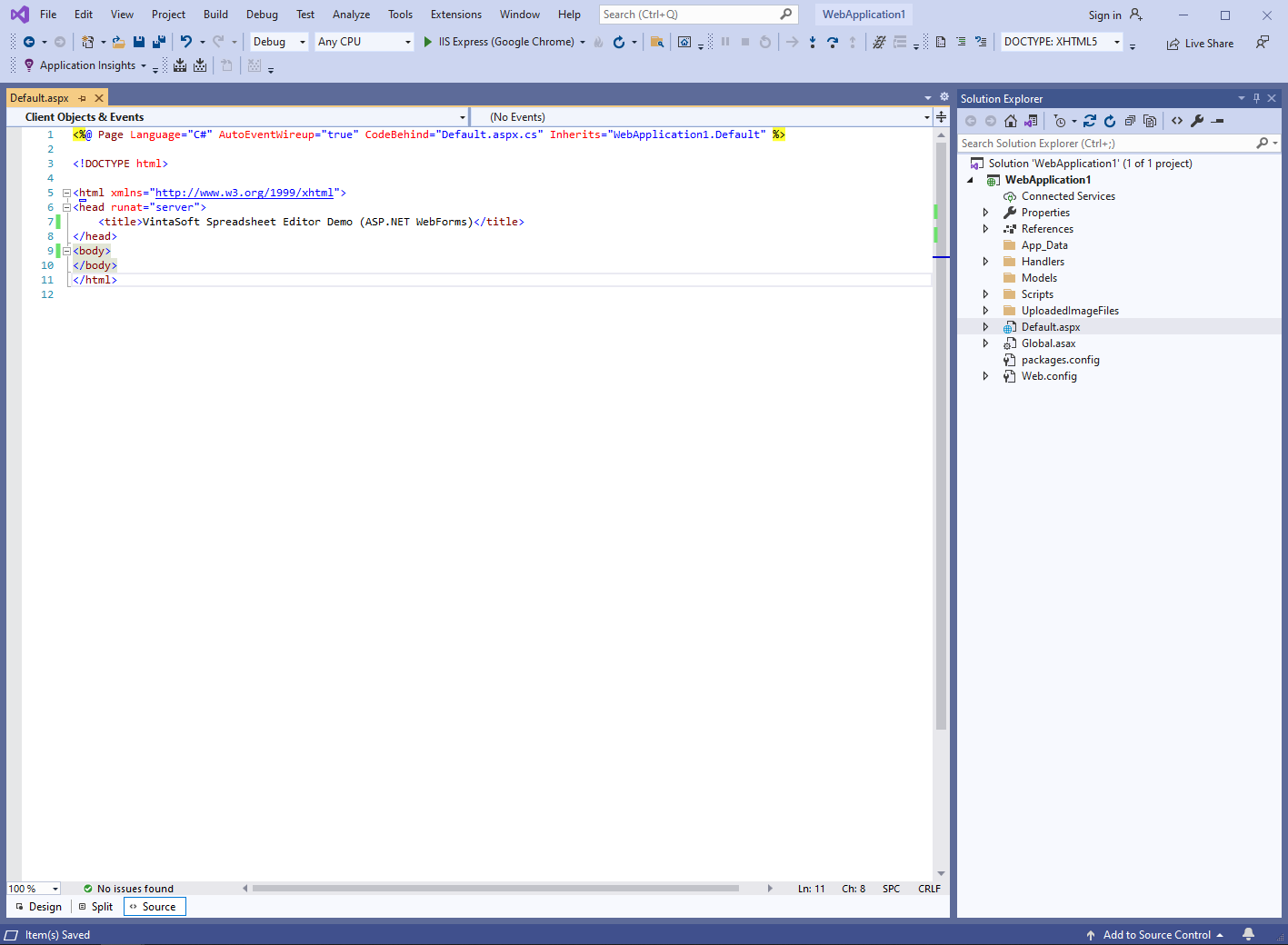Select the Source view tab

coord(155,907)
